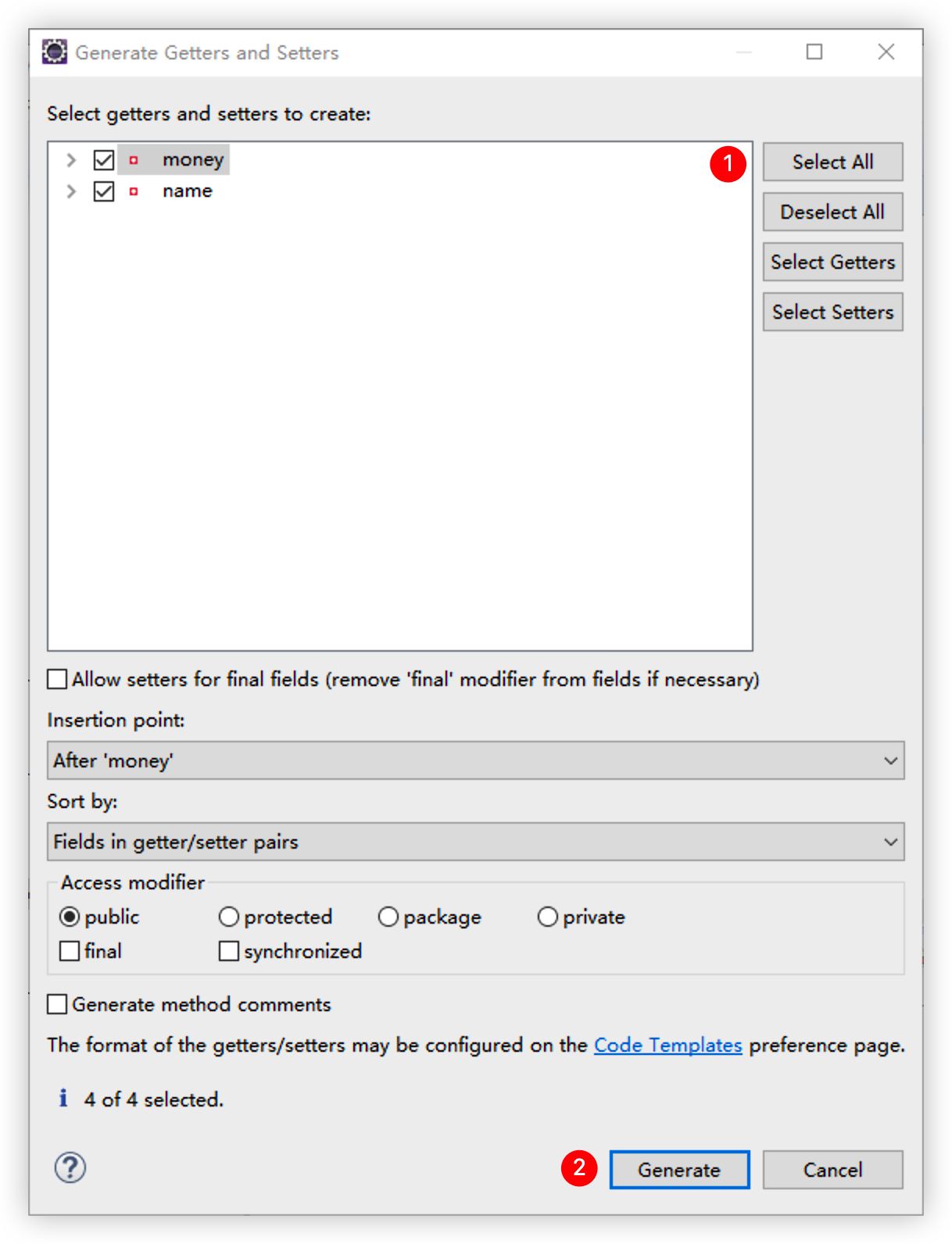
Task: Select the name row label
Action: tap(188, 191)
